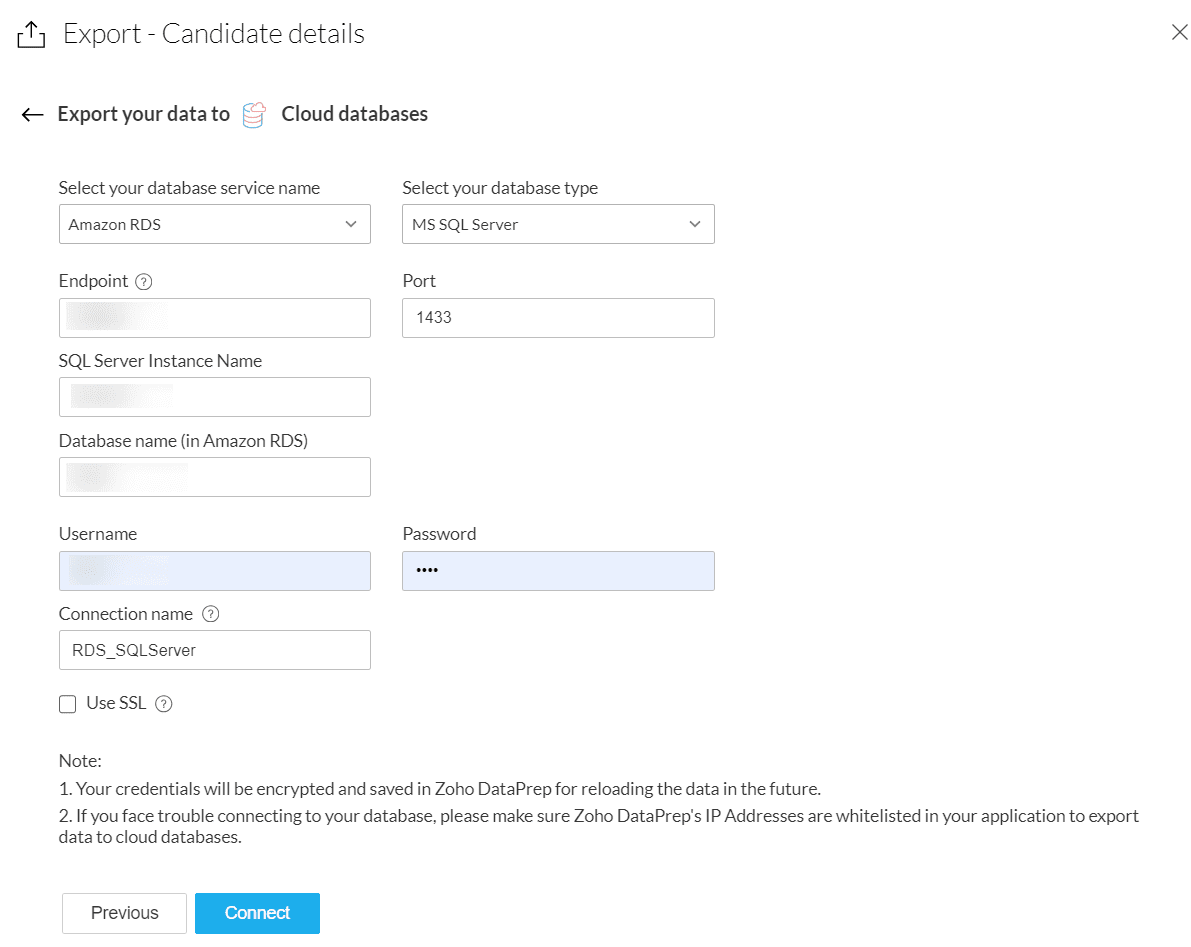Image resolution: width=1191 pixels, height=947 pixels.
Task: Click the export upload icon in header
Action: pos(32,35)
